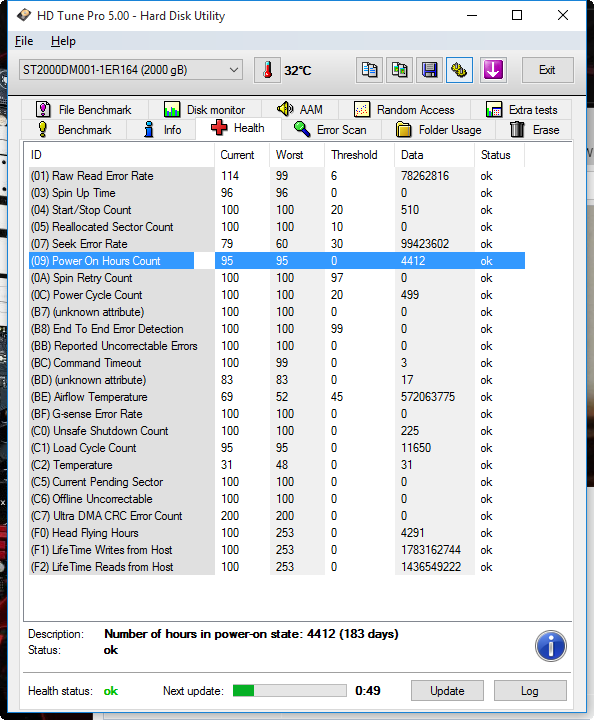Select the (0C) Power Cycle Count row
This screenshot has width=594, height=720.
(x=277, y=295)
